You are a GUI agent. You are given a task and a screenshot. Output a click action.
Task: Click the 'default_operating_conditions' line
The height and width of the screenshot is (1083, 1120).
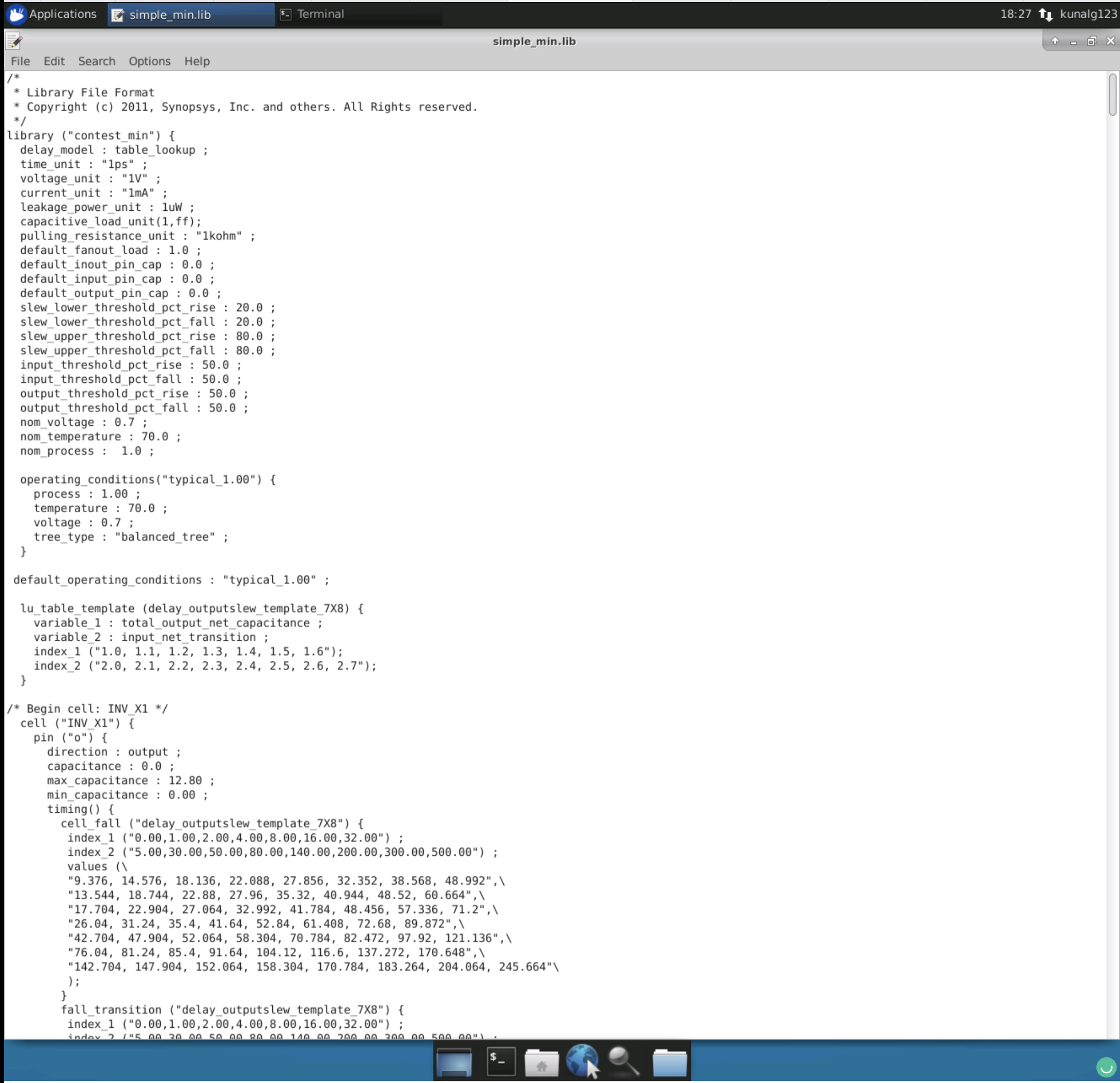click(172, 580)
